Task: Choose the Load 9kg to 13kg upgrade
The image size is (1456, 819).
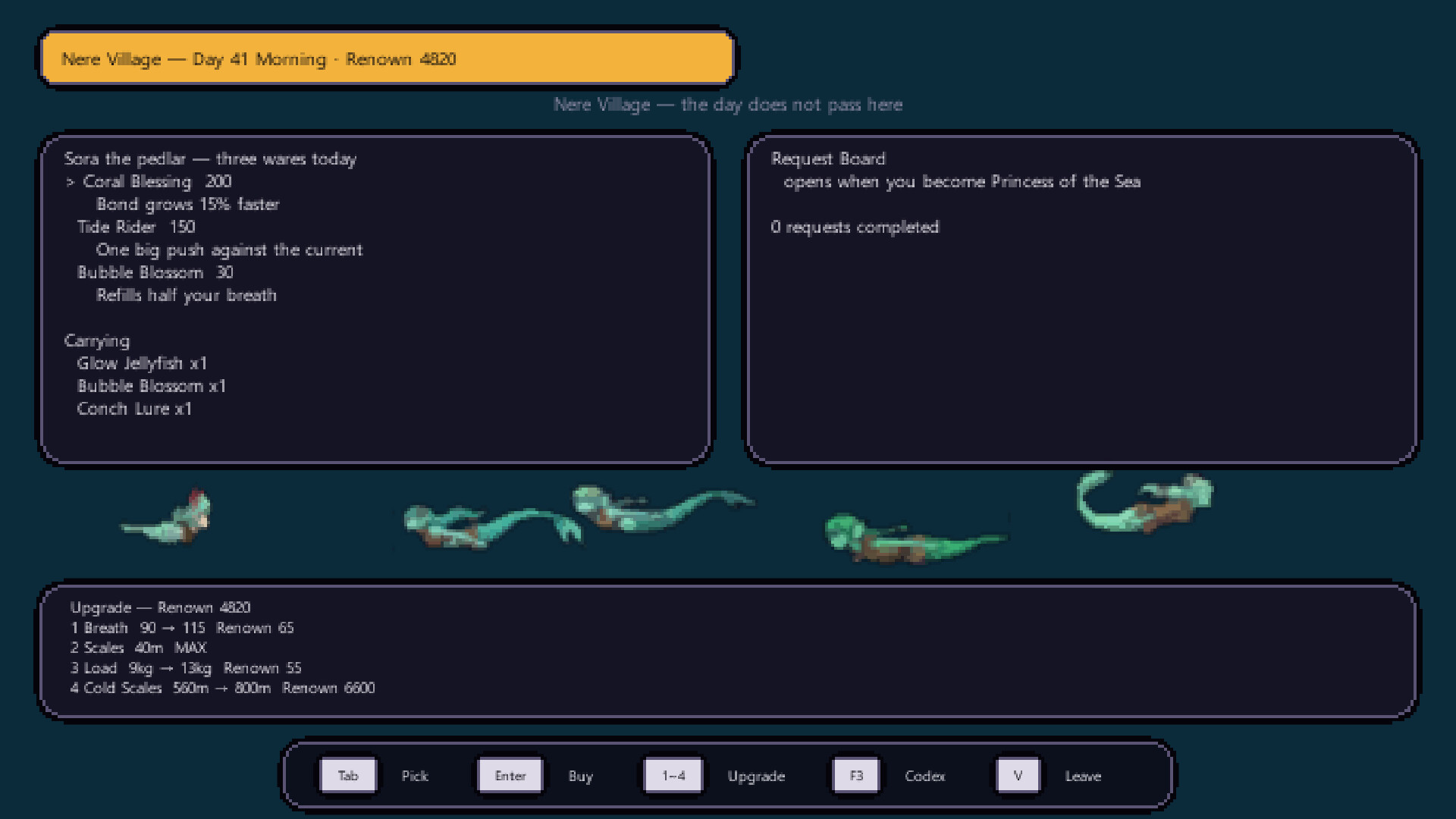Action: pos(186,668)
